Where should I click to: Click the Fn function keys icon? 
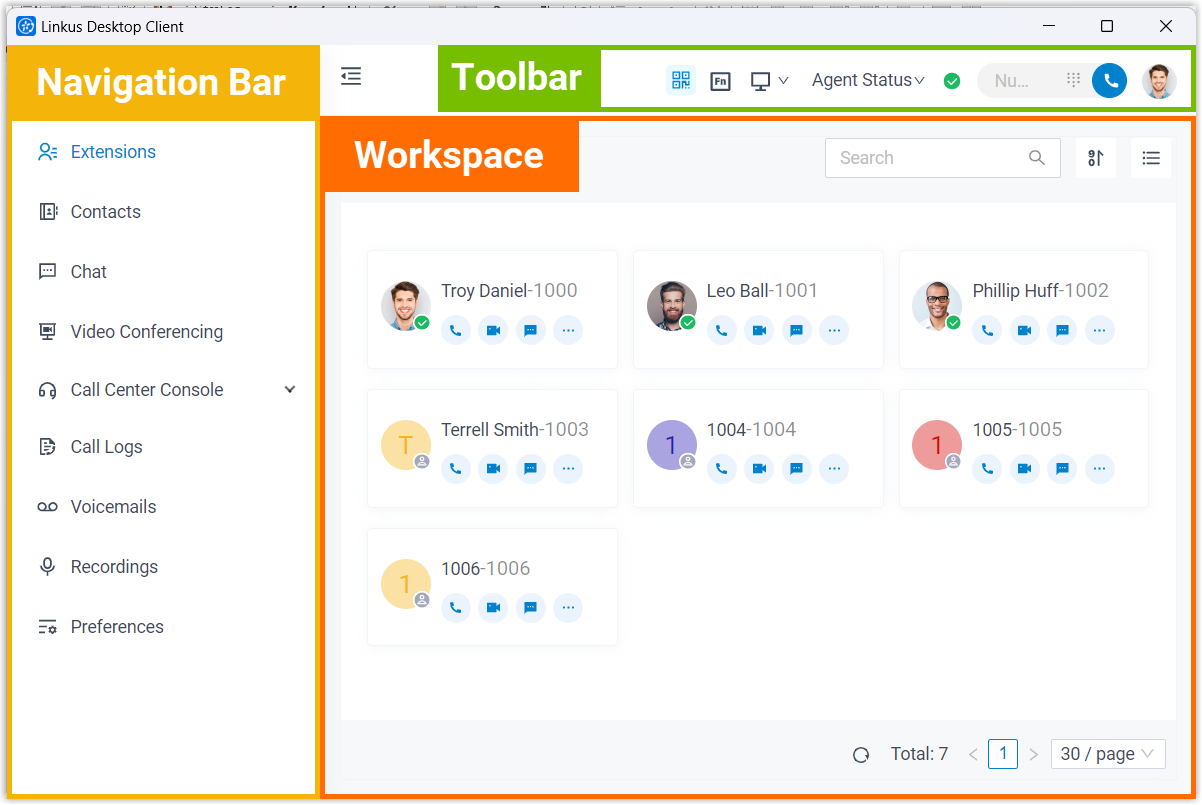pyautogui.click(x=720, y=81)
